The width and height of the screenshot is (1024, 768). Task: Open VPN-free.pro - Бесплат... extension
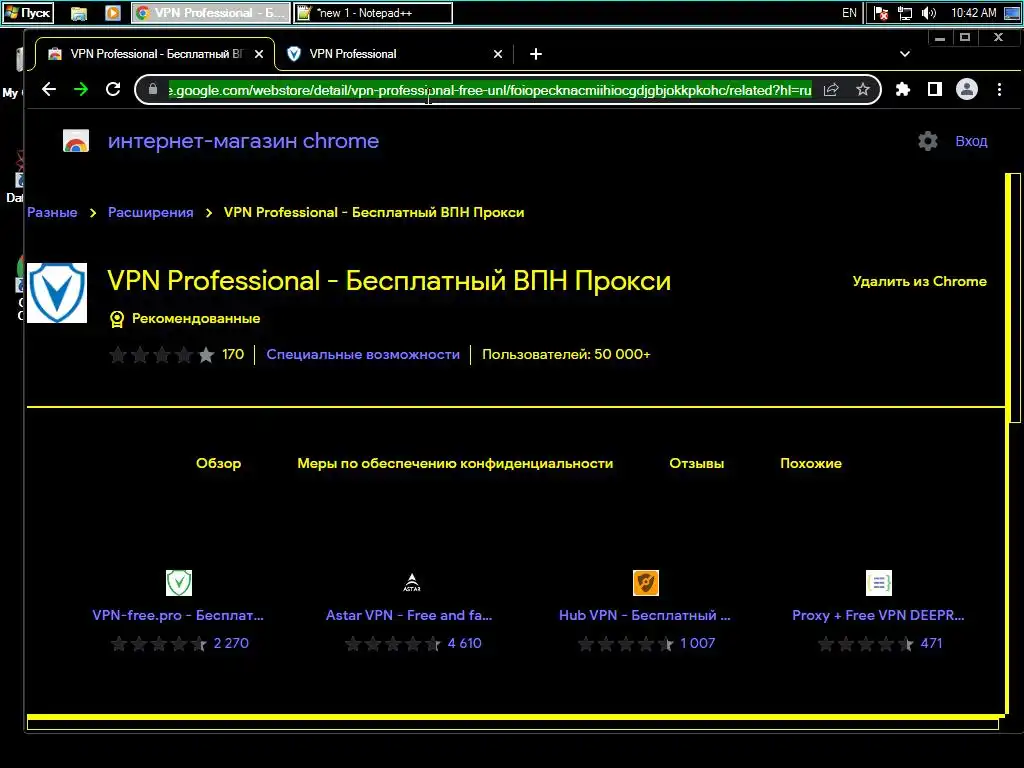pyautogui.click(x=178, y=615)
